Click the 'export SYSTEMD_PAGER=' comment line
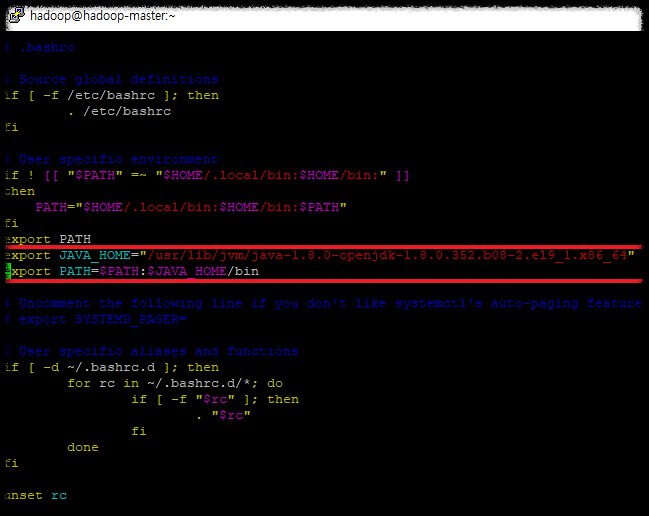649x516 pixels. pyautogui.click(x=96, y=319)
